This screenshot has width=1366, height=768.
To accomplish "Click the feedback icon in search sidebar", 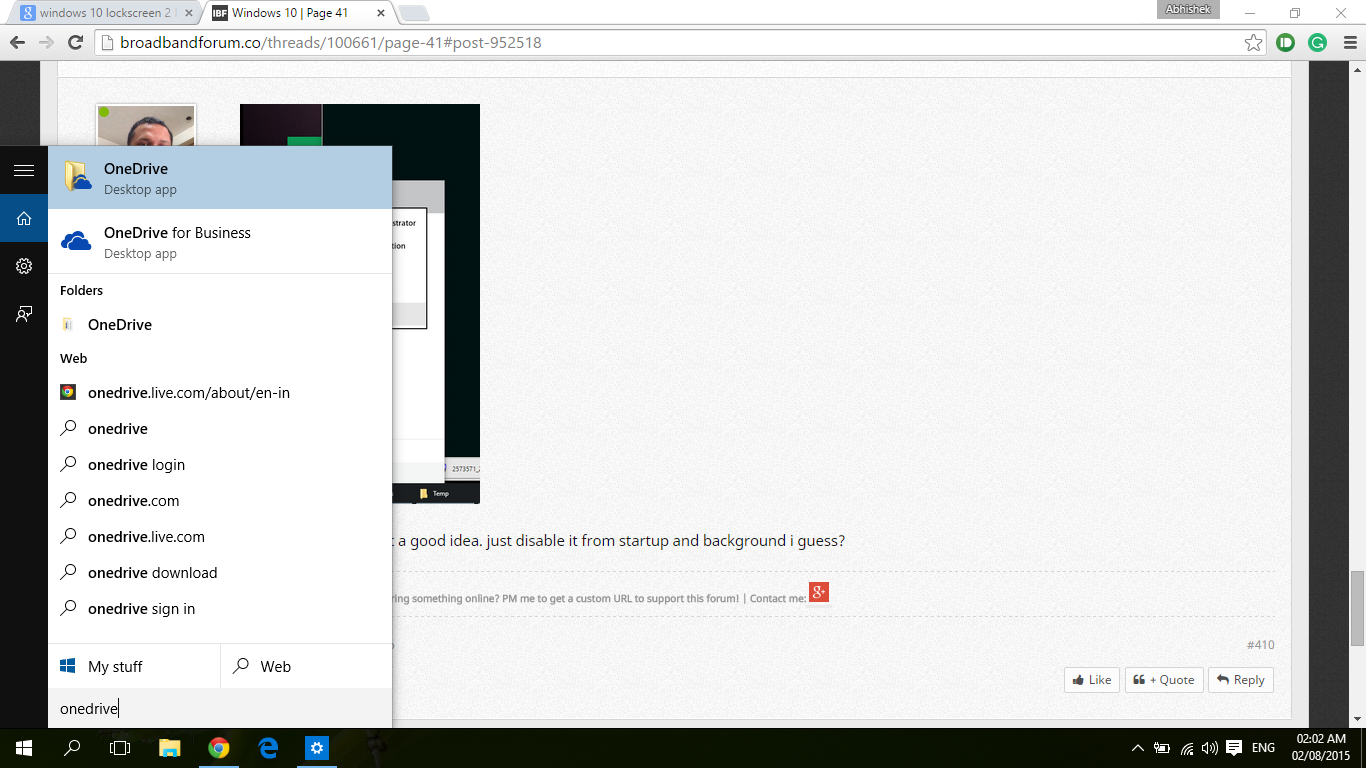I will coord(24,314).
